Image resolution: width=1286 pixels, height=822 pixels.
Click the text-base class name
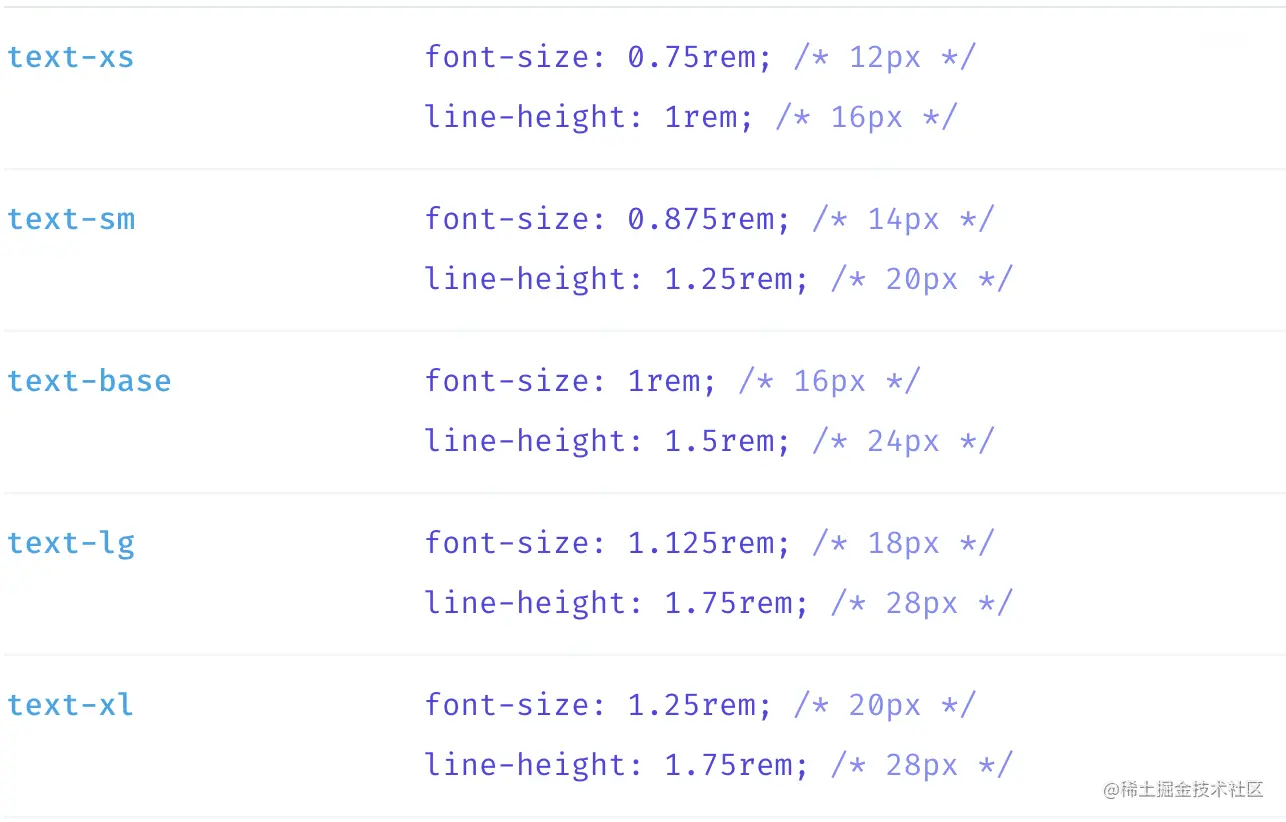(89, 381)
